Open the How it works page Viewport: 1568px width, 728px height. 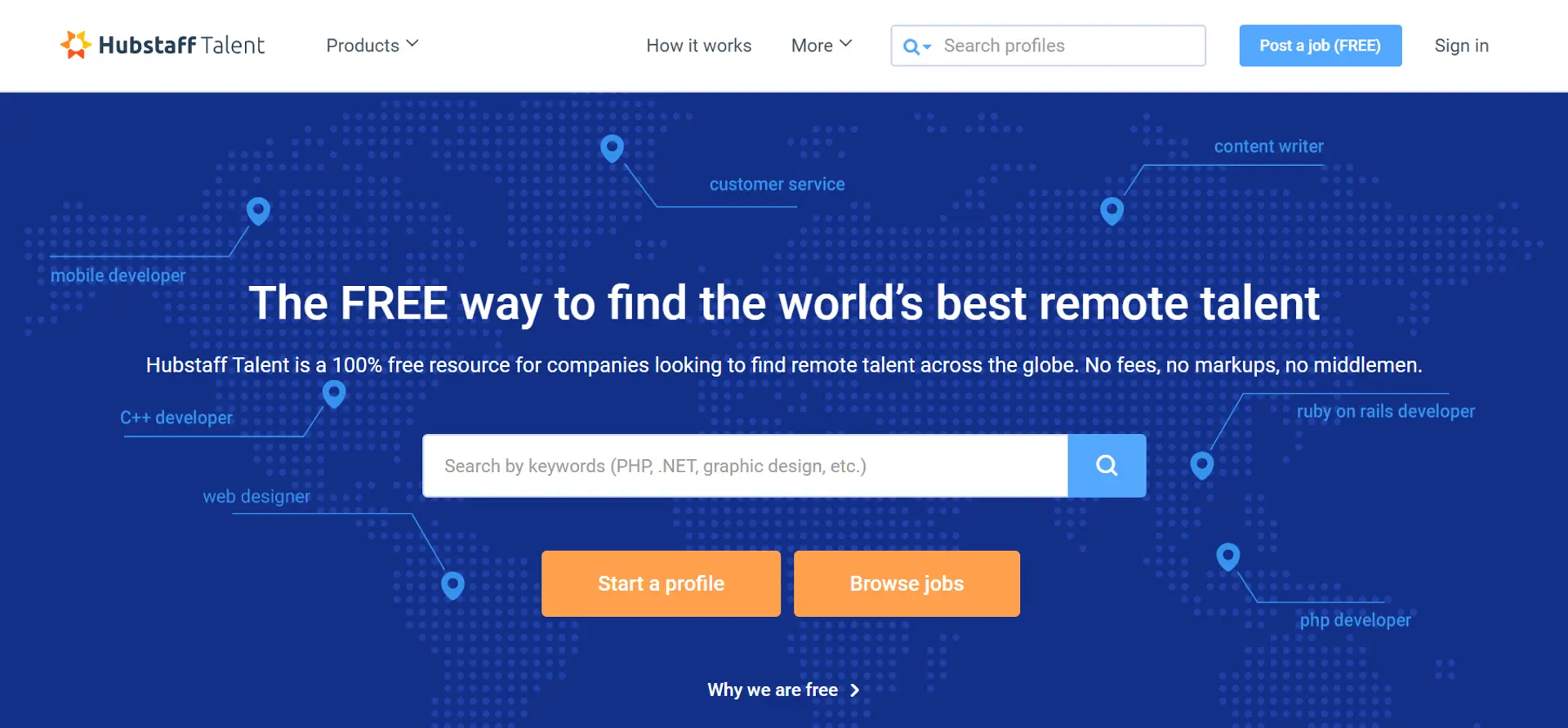click(x=698, y=46)
